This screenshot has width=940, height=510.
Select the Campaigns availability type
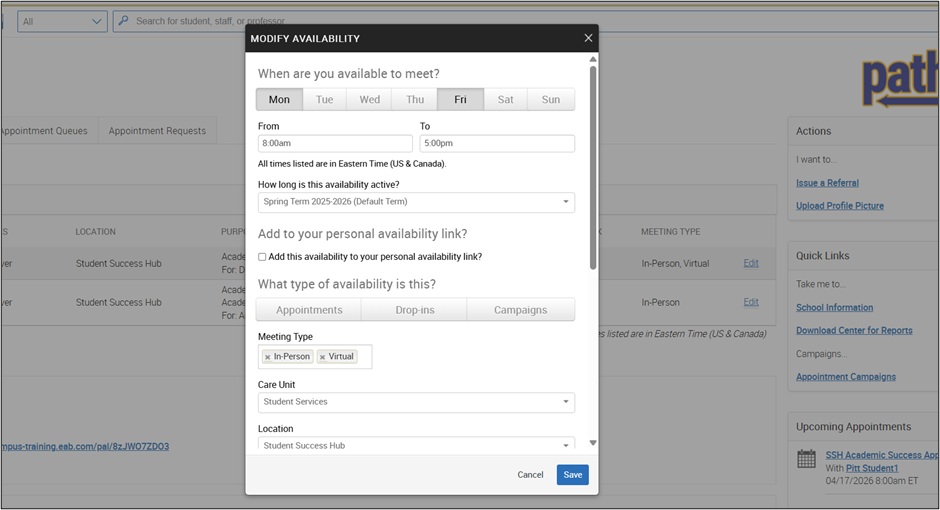click(520, 310)
